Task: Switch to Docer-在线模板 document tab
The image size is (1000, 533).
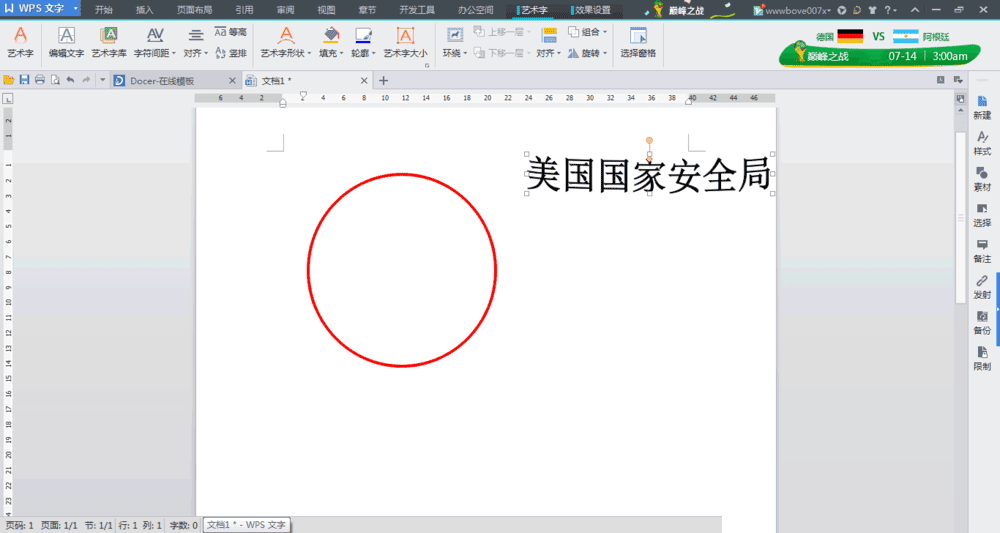Action: pyautogui.click(x=163, y=81)
